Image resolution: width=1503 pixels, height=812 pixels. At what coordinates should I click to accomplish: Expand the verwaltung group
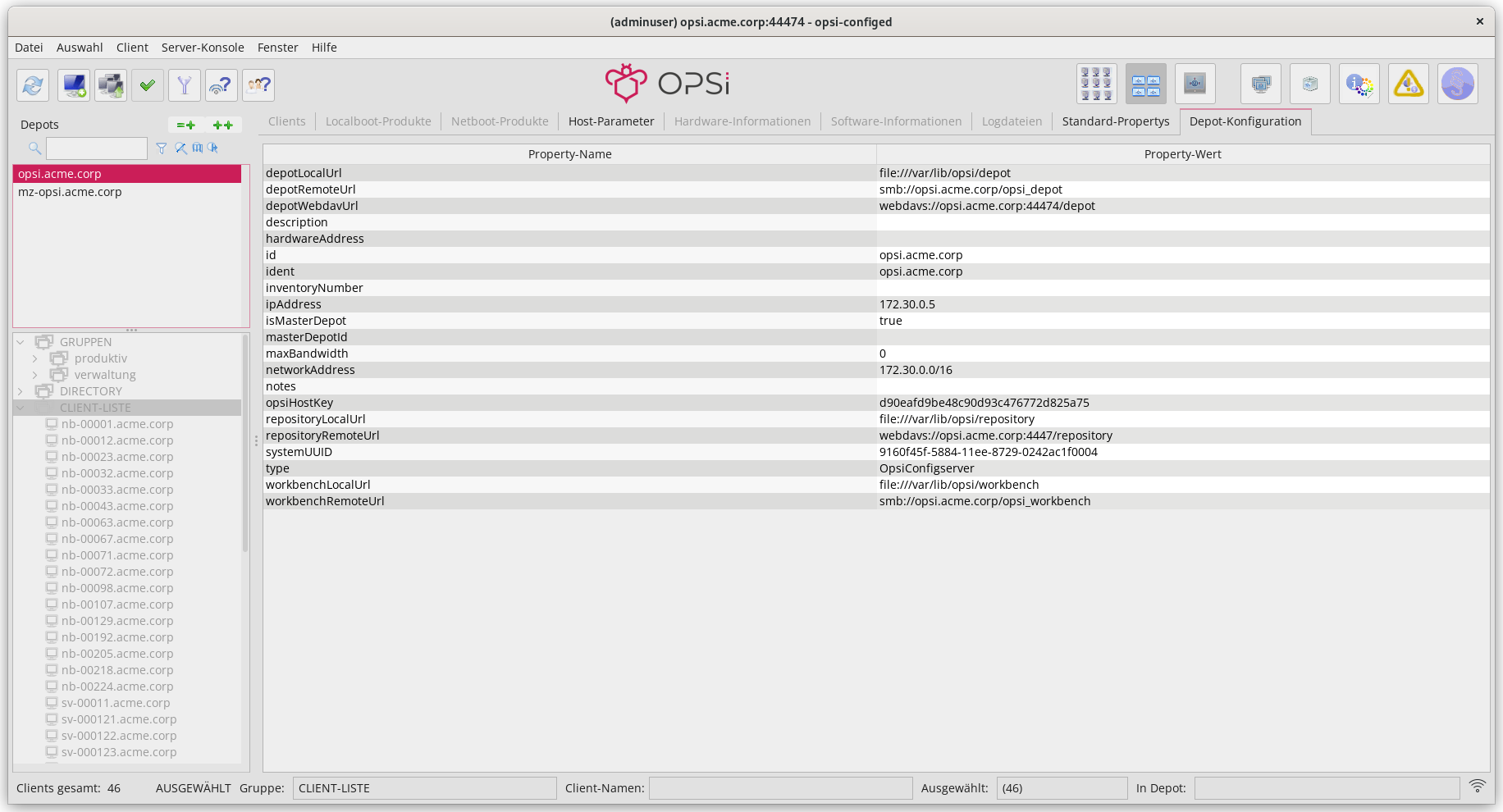click(x=35, y=375)
